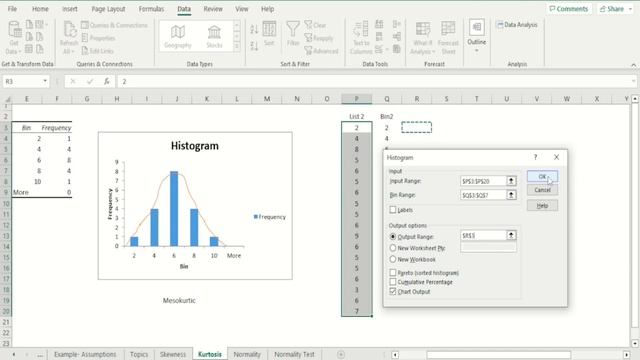Click the Output Range text field
Screen dimensions: 640x360
click(483, 236)
